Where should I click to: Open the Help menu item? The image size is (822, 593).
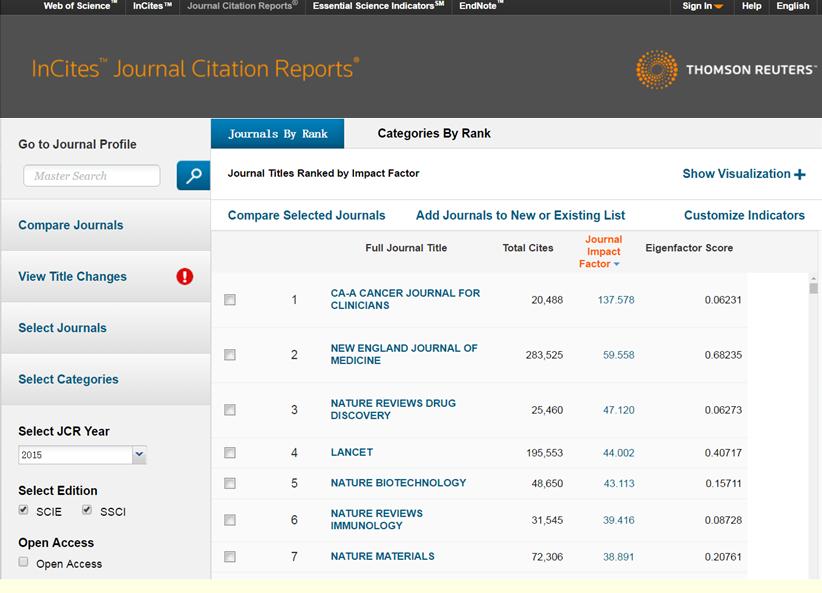(x=751, y=6)
